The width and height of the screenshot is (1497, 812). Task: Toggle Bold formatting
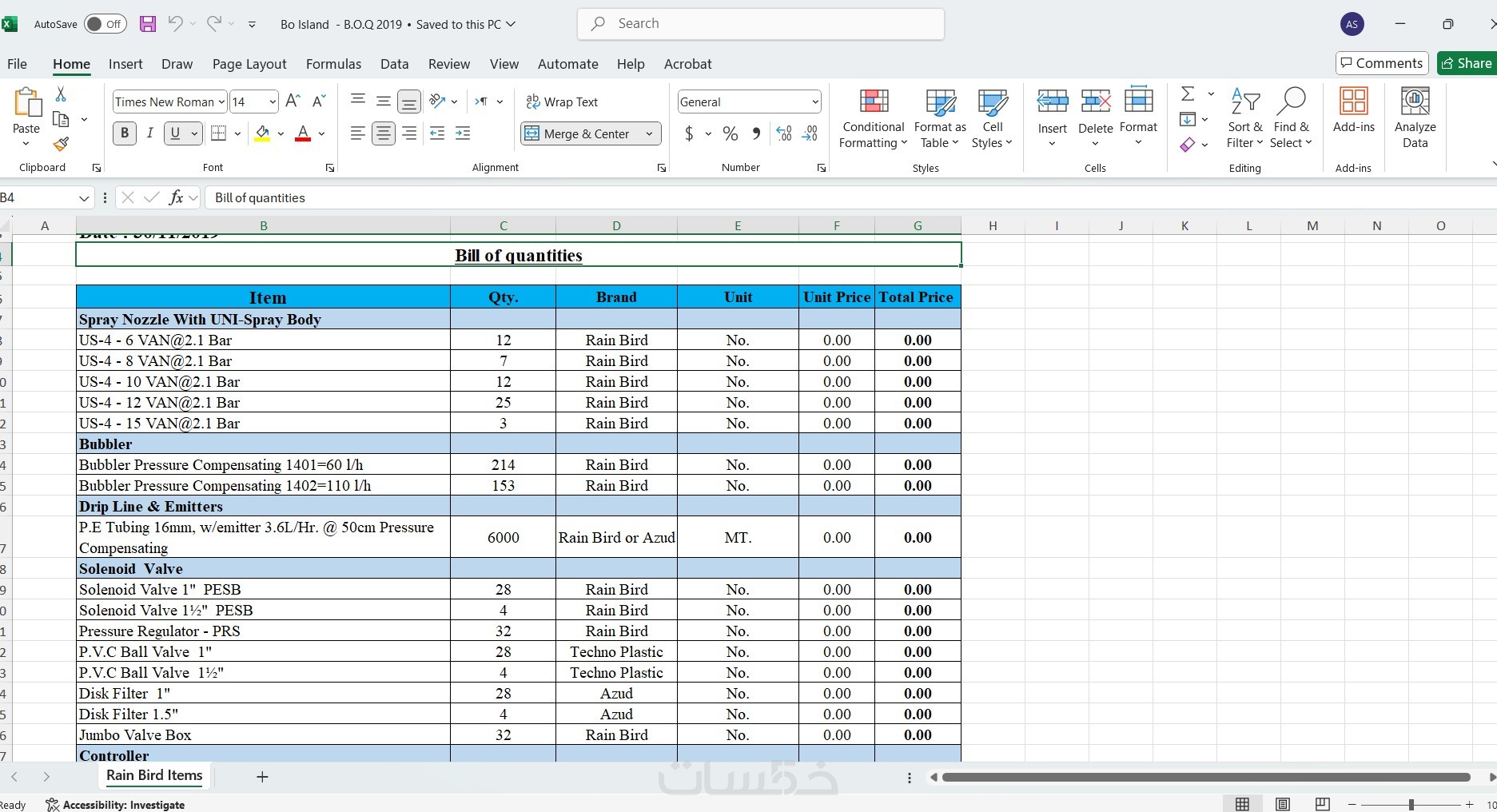124,133
